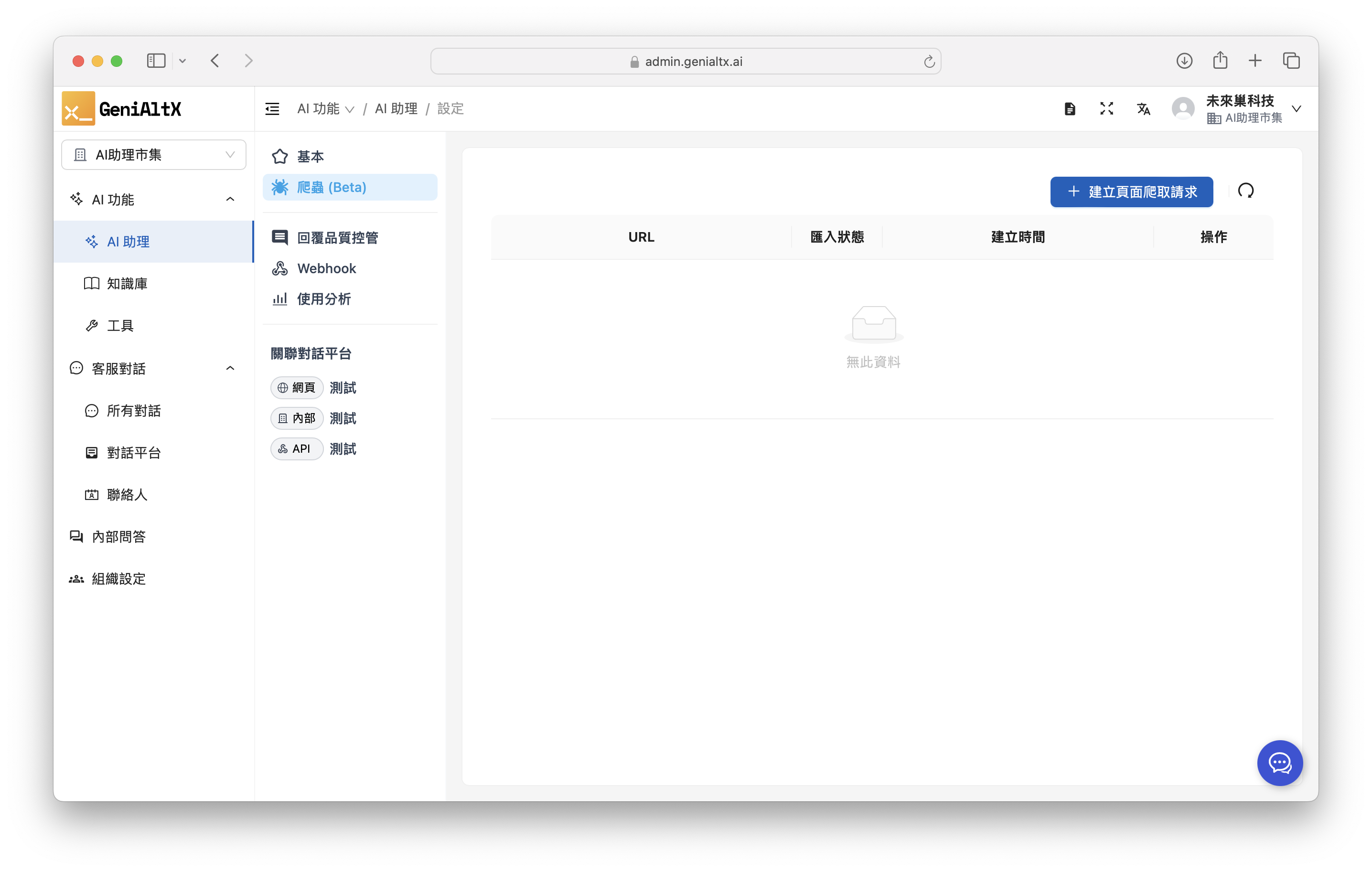This screenshot has height=872, width=1372.
Task: Enter fullscreen mode via expand icon
Action: [x=1106, y=109]
